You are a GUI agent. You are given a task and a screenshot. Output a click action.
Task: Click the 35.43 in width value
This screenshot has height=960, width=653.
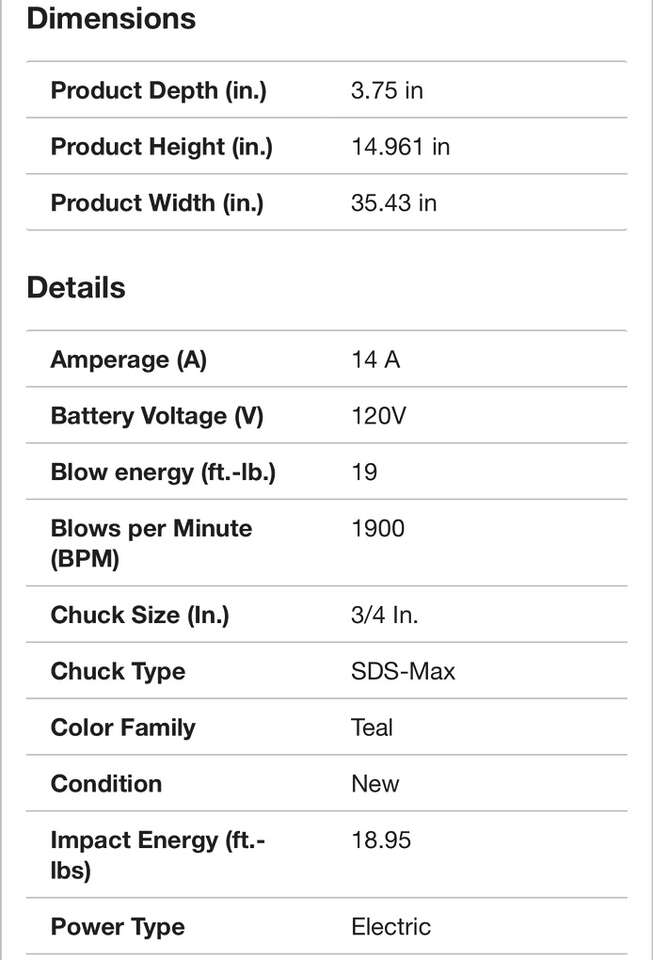click(x=394, y=203)
